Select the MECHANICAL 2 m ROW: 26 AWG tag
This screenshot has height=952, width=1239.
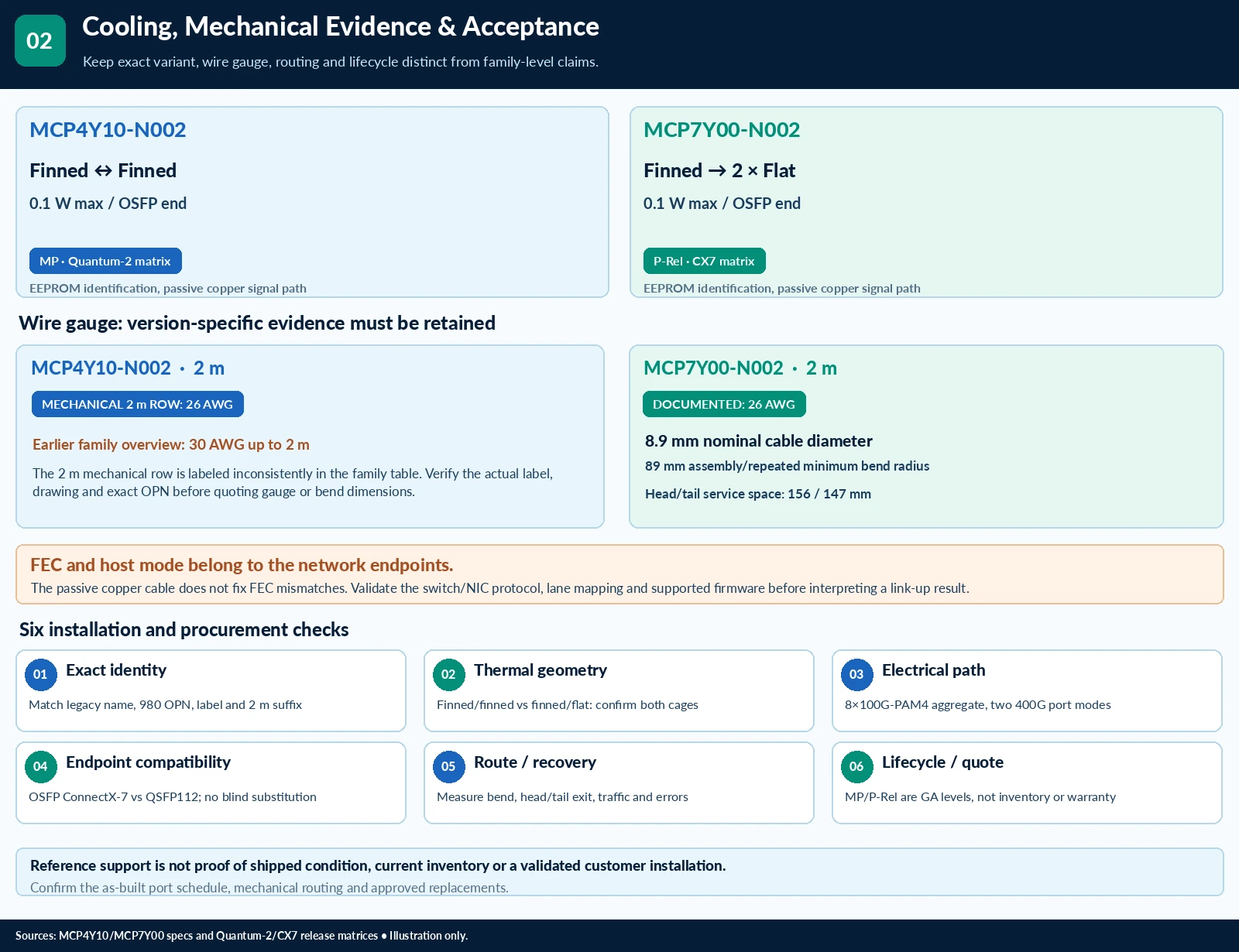138,404
